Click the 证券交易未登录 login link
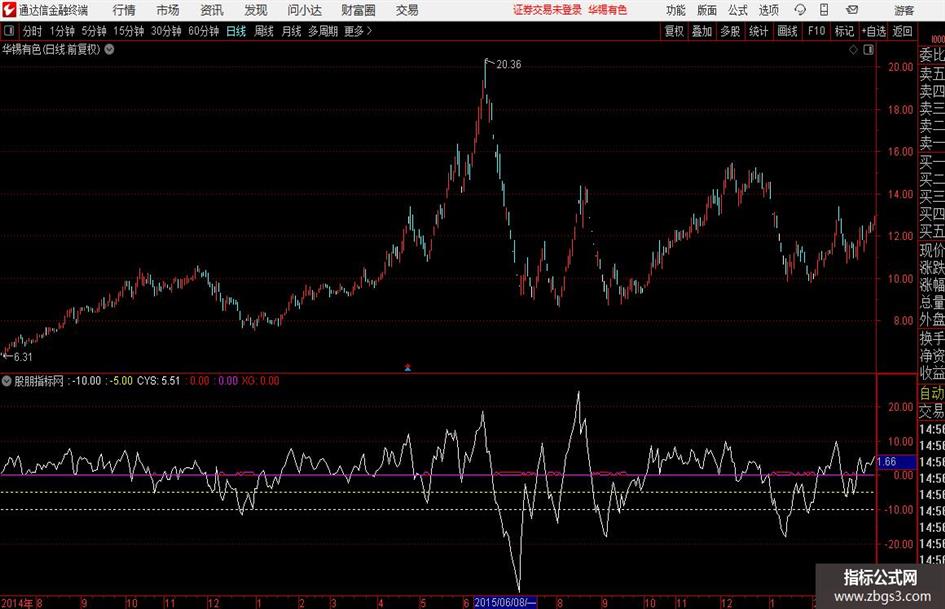Viewport: 945px width, 609px height. pyautogui.click(x=547, y=10)
